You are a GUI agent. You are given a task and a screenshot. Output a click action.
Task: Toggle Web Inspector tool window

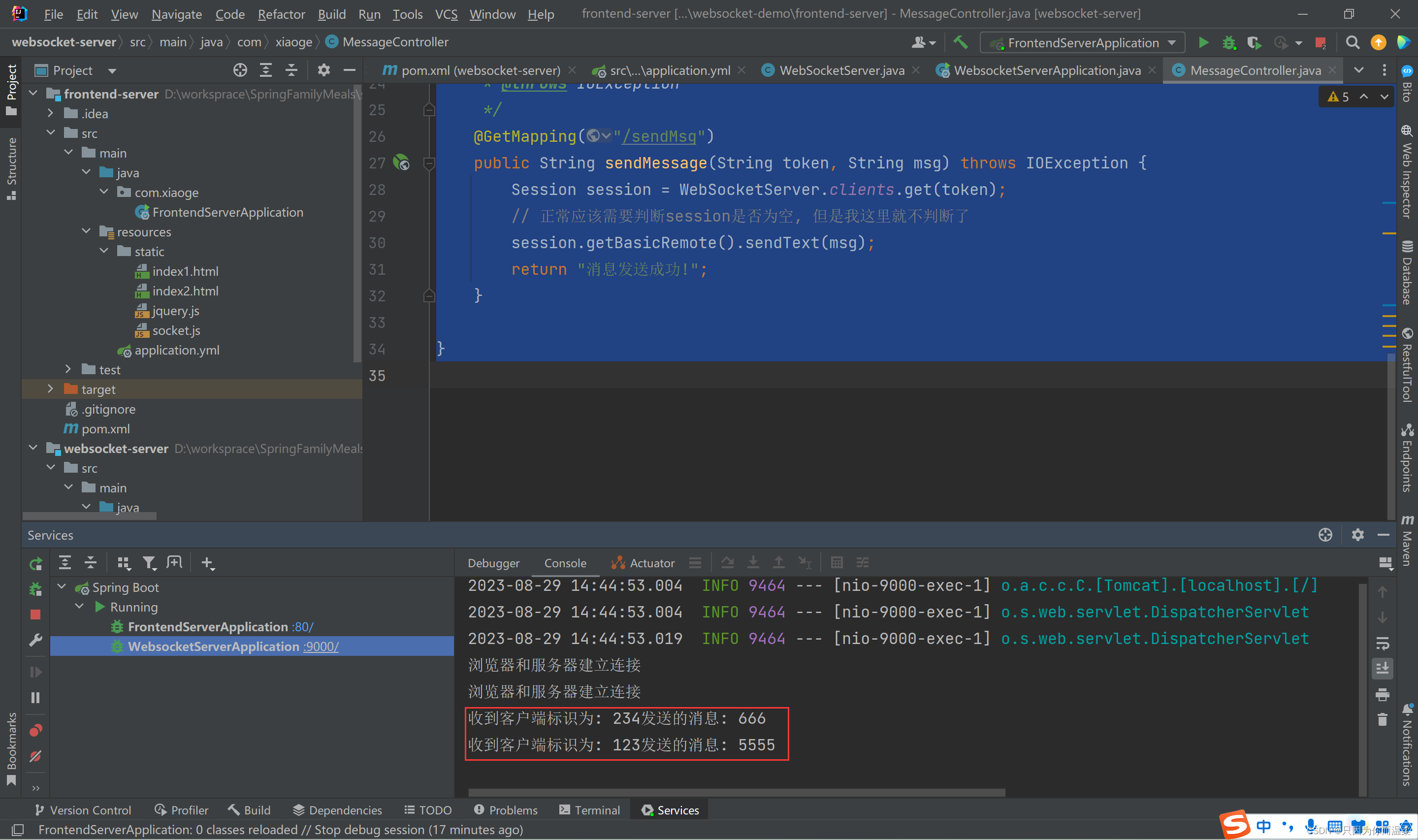1407,171
